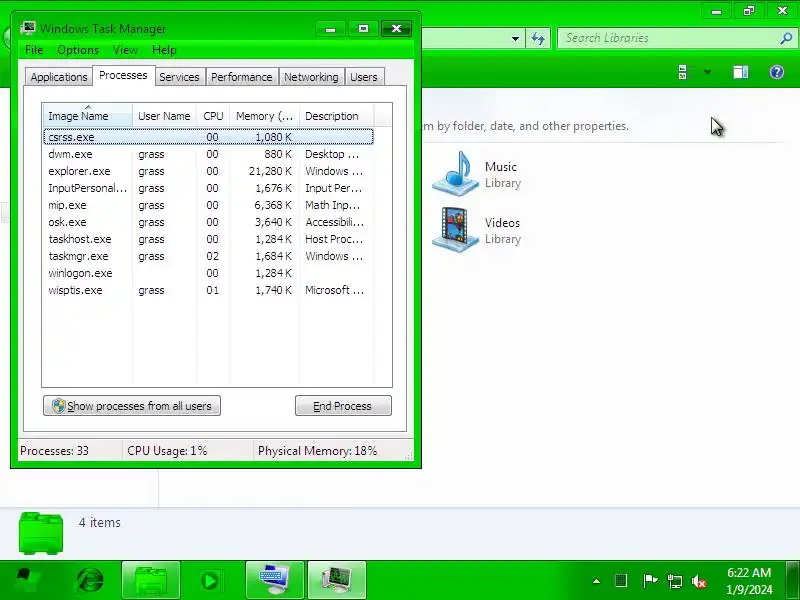Image resolution: width=800 pixels, height=600 pixels.
Task: Select the InputPersonal... process row
Action: (209, 188)
